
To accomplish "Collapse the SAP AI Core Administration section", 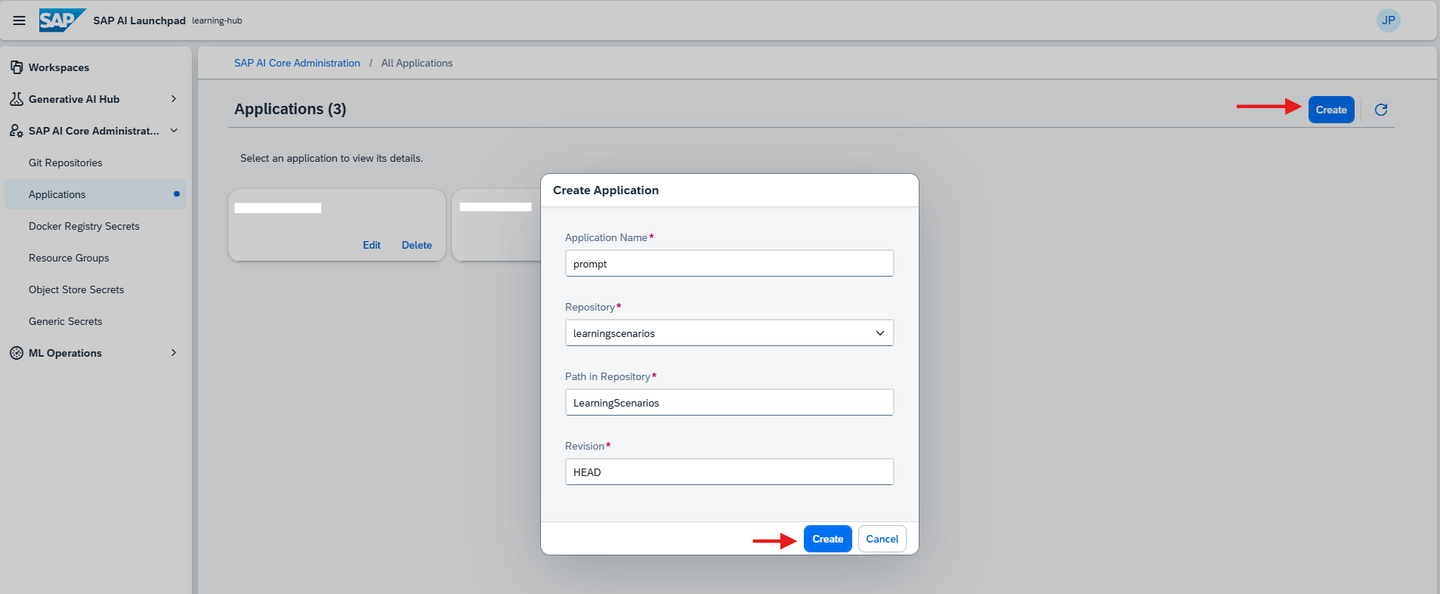I will click(x=174, y=131).
